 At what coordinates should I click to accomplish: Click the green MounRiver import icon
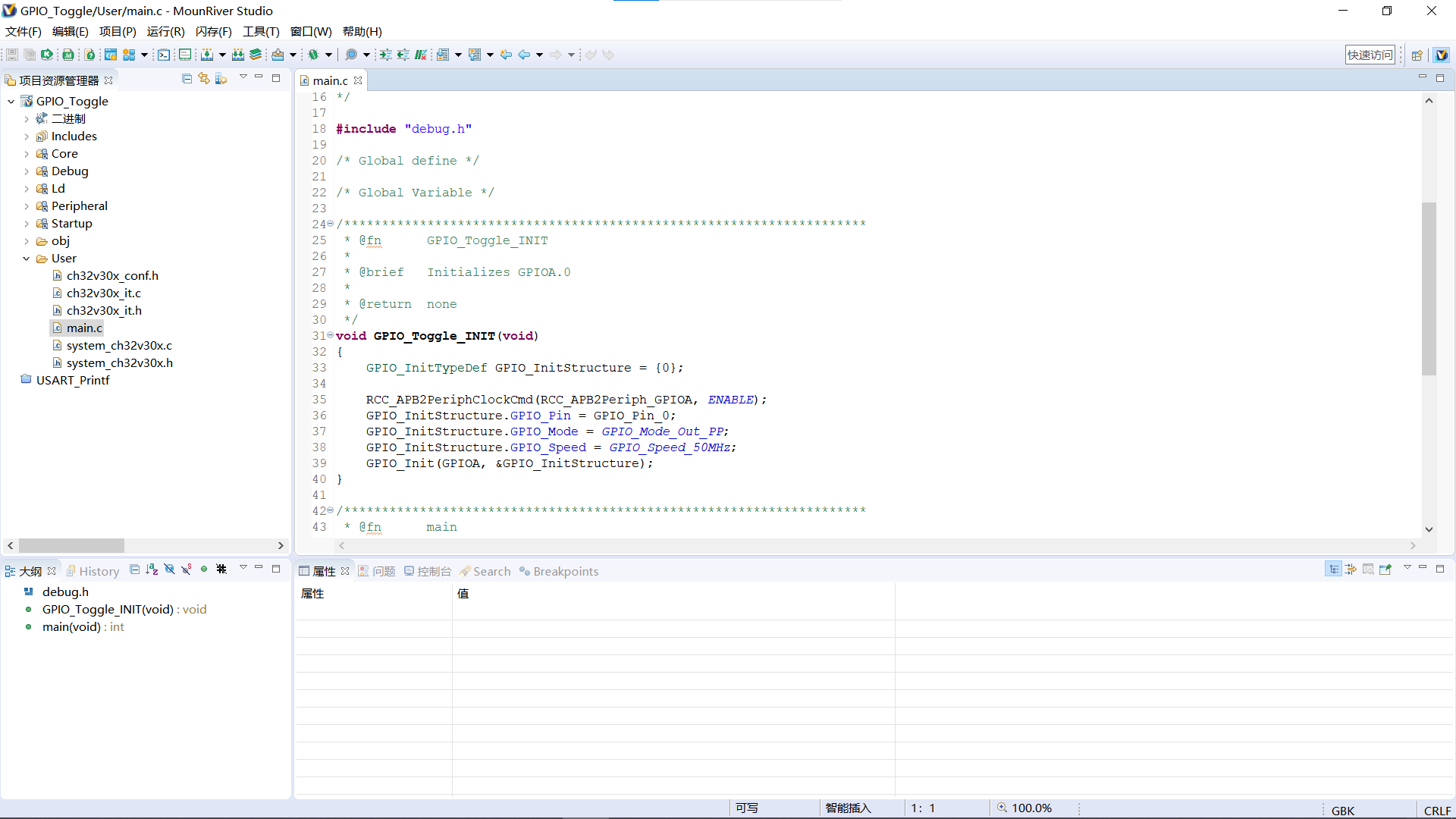[x=47, y=55]
